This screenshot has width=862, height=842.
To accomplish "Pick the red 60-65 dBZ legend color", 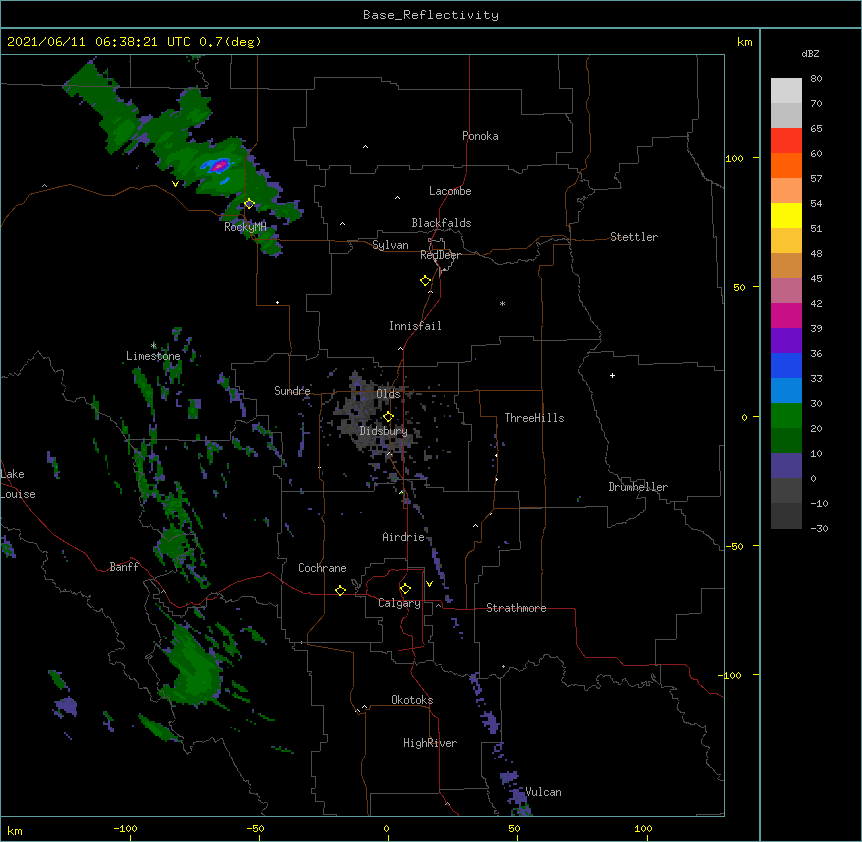I will coord(786,141).
